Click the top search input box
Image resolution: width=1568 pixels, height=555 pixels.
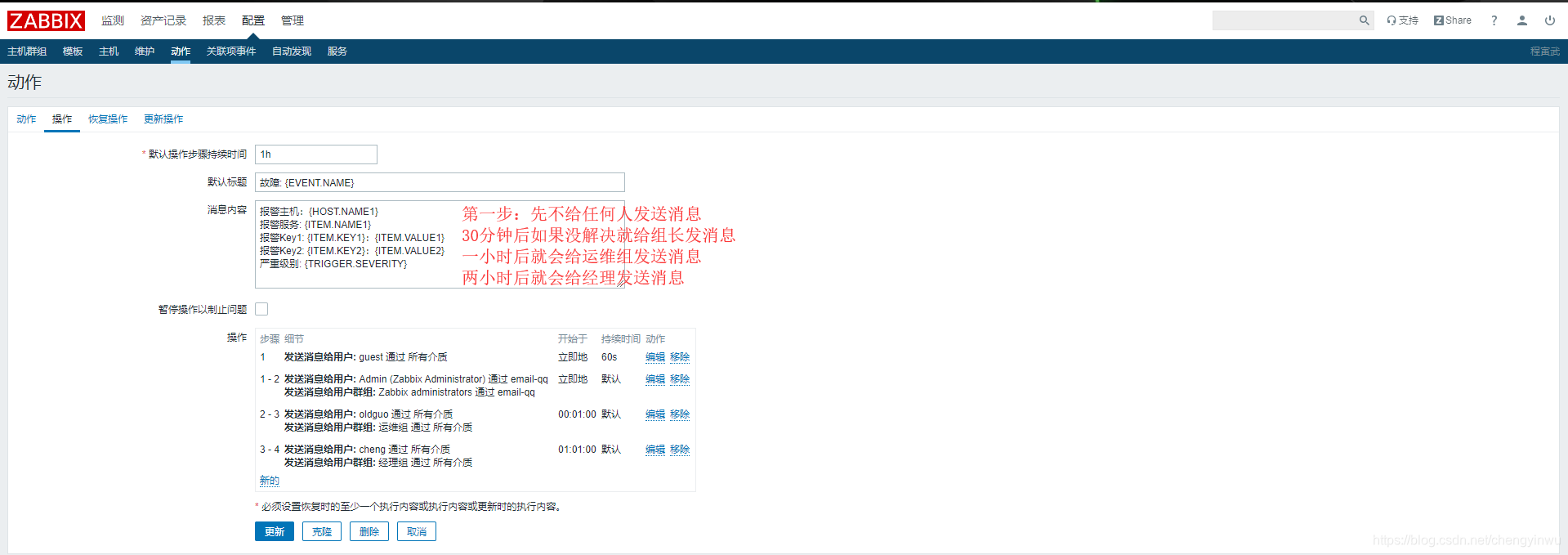click(x=1284, y=20)
